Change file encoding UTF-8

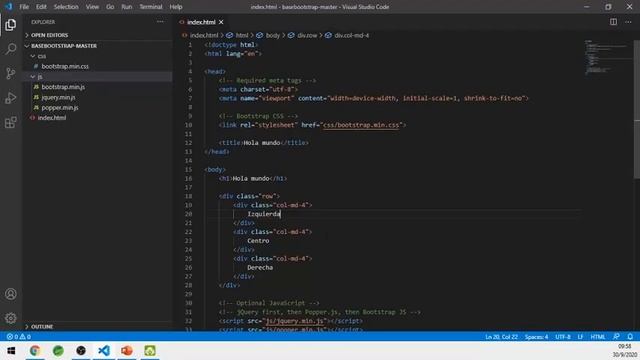tap(562, 337)
